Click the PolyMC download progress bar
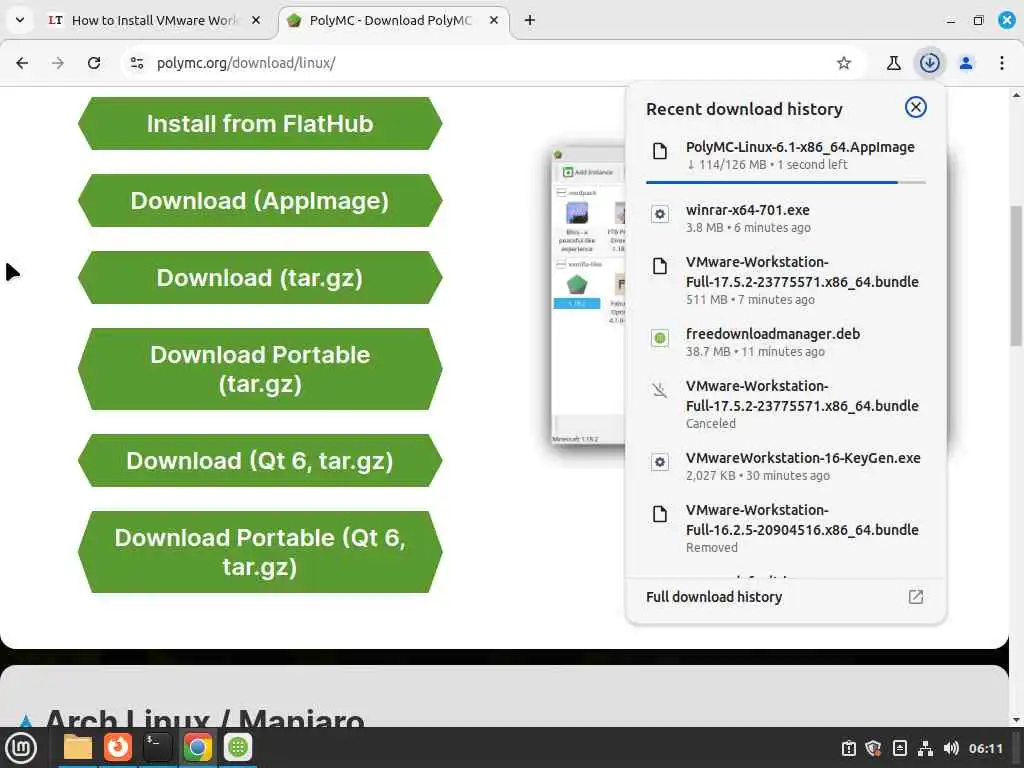Viewport: 1024px width, 768px height. 786,182
